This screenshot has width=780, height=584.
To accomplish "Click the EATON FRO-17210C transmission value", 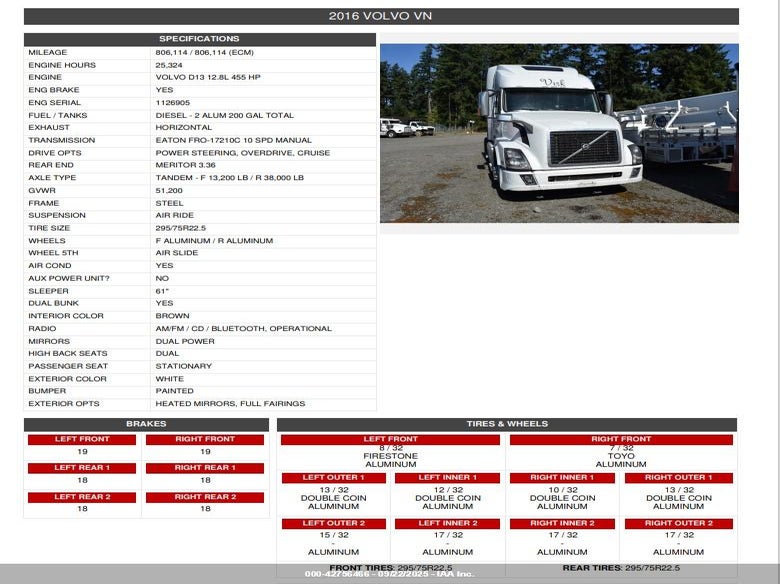I will coord(233,140).
